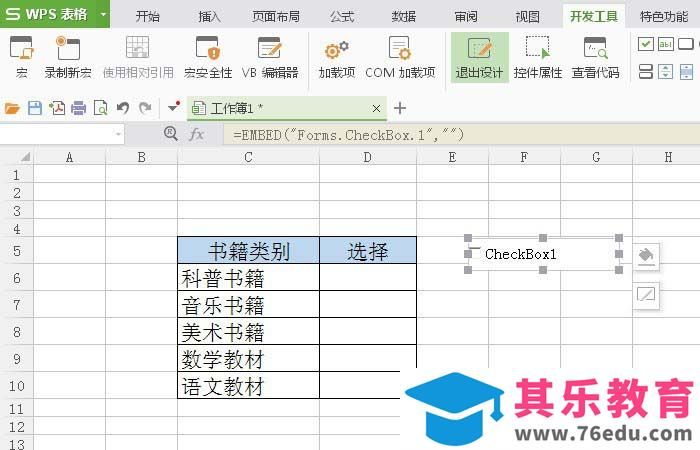
Task: Switch to the 插入 tab
Action: click(x=209, y=17)
